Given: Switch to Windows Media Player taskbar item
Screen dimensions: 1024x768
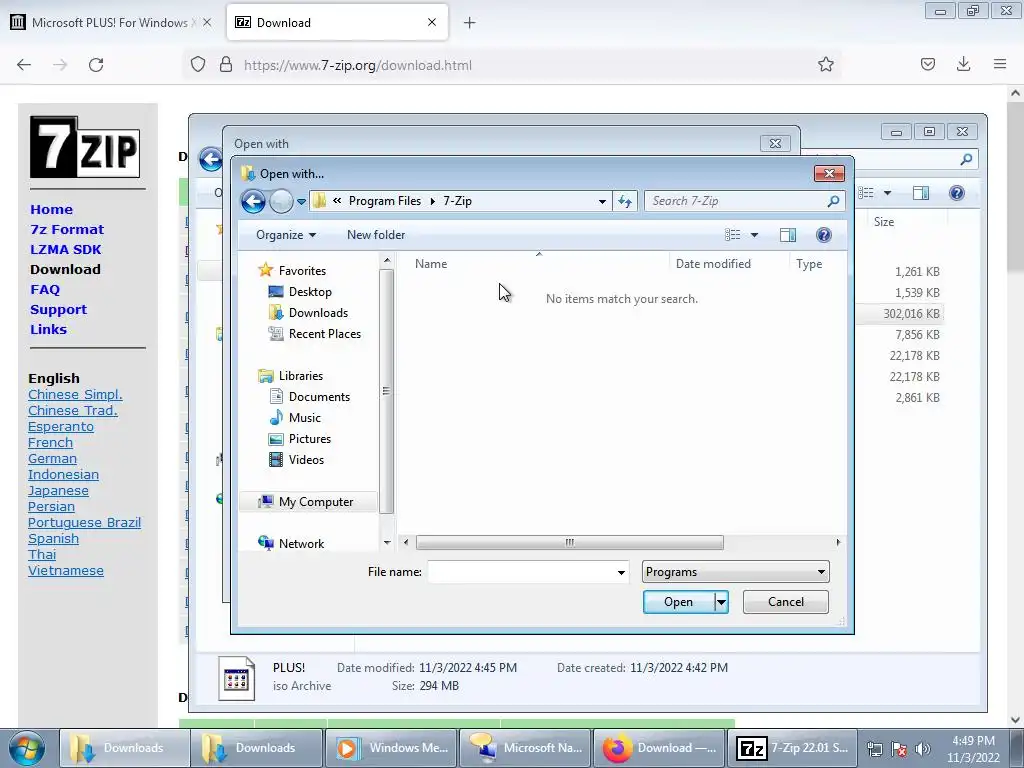Looking at the screenshot, I should pyautogui.click(x=391, y=748).
